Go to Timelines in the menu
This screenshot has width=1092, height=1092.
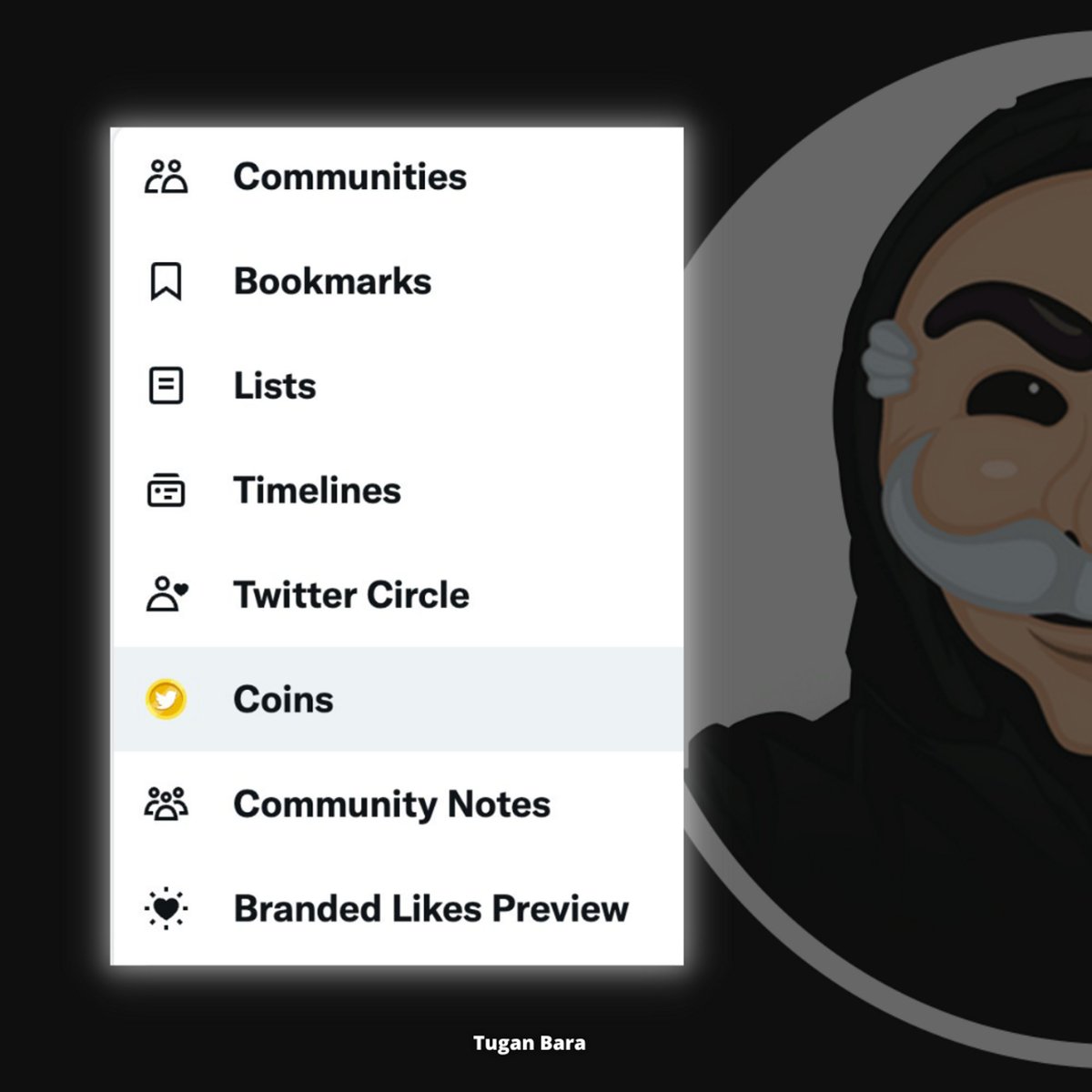397,490
